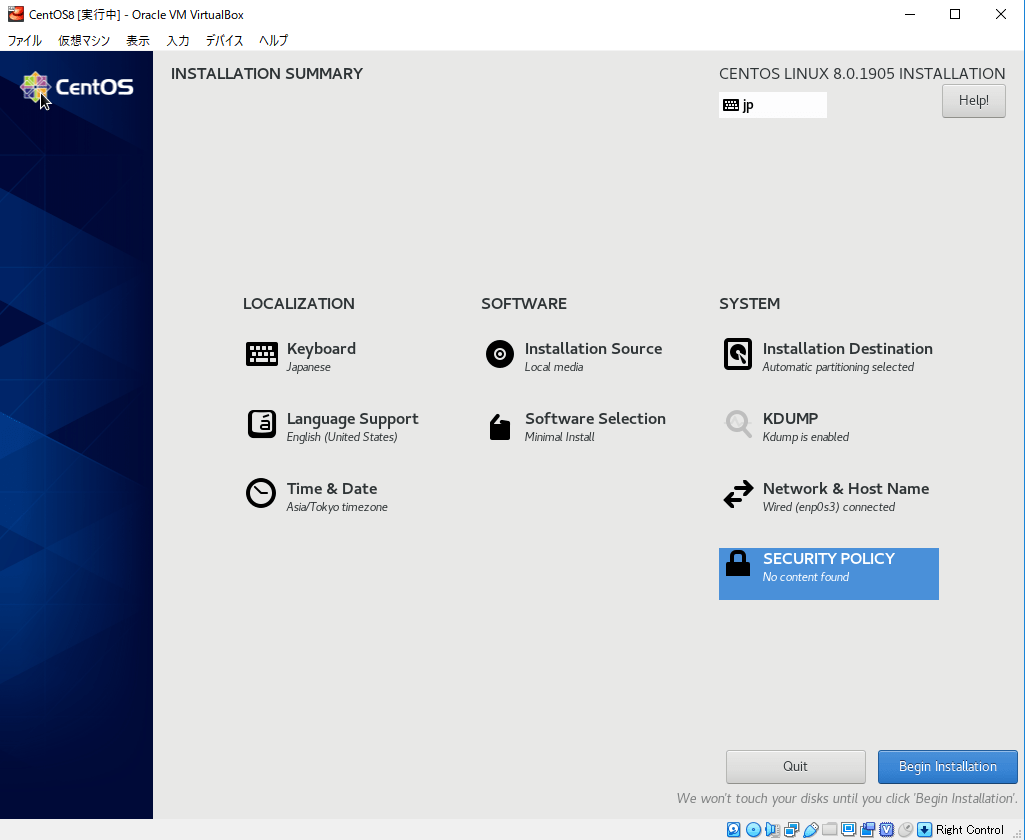
Task: Open the デバイス menu
Action: [x=223, y=41]
